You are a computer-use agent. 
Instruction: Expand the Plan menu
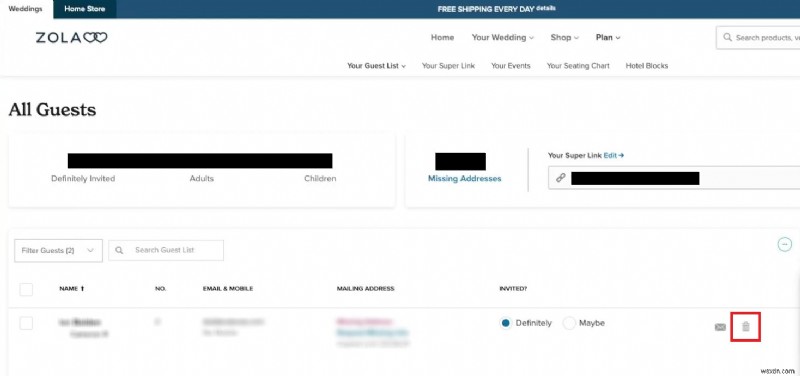(x=608, y=37)
